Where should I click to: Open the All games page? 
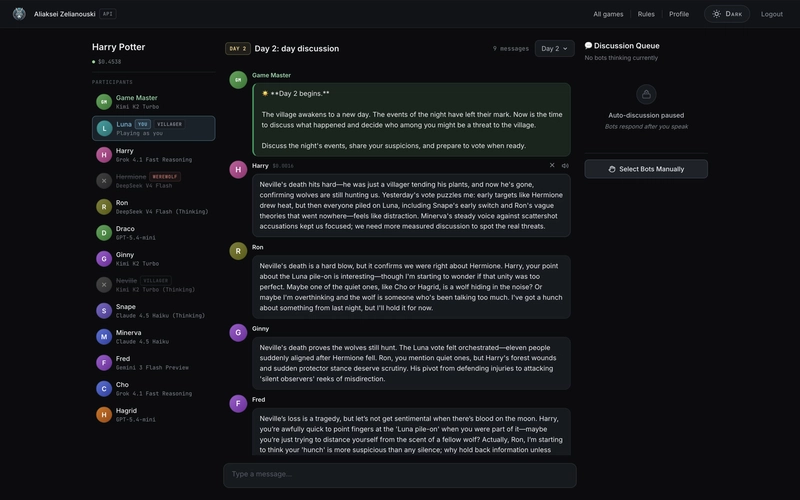pyautogui.click(x=608, y=14)
